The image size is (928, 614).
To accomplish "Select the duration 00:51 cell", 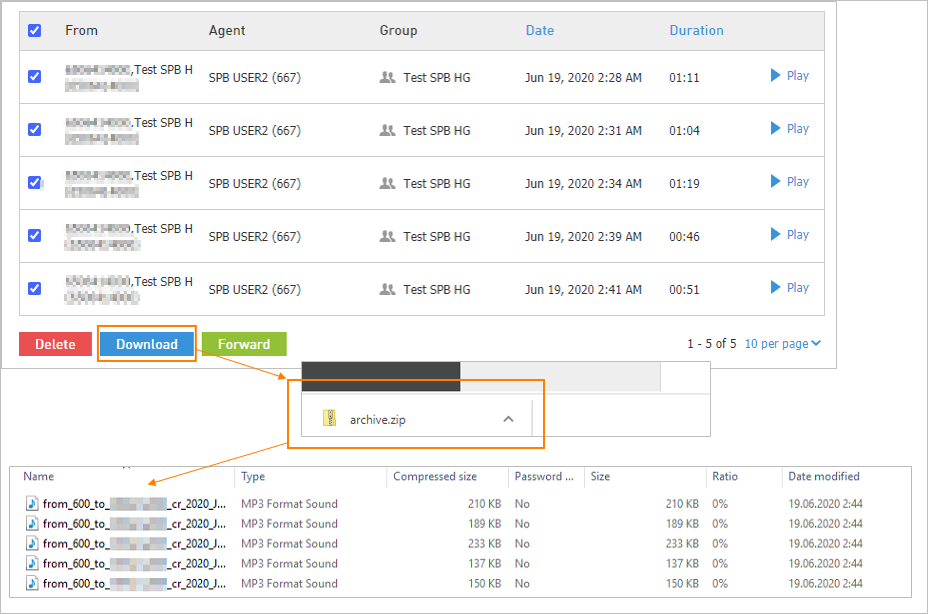I will (684, 290).
